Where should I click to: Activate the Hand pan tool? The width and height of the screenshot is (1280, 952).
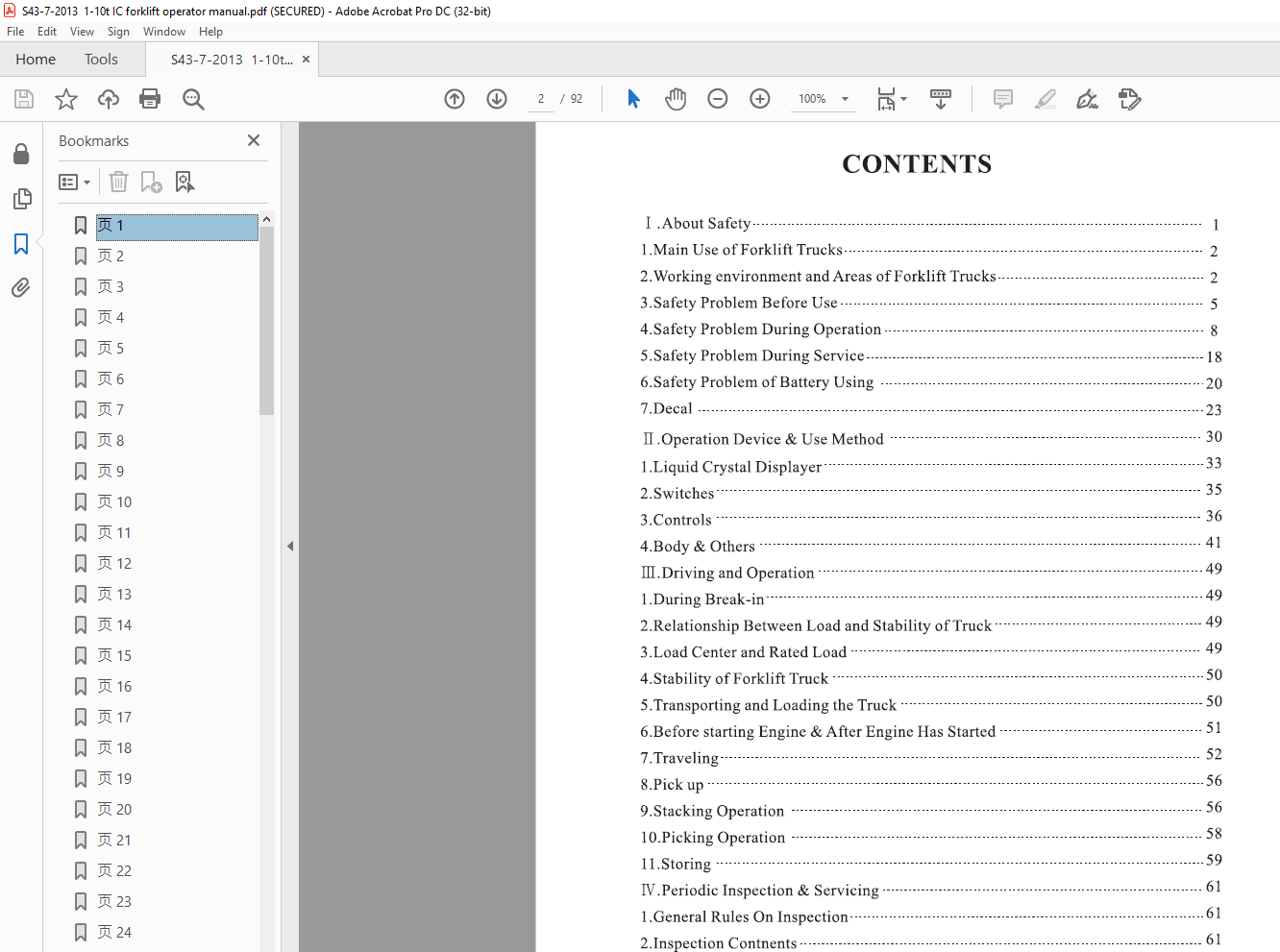click(x=676, y=99)
